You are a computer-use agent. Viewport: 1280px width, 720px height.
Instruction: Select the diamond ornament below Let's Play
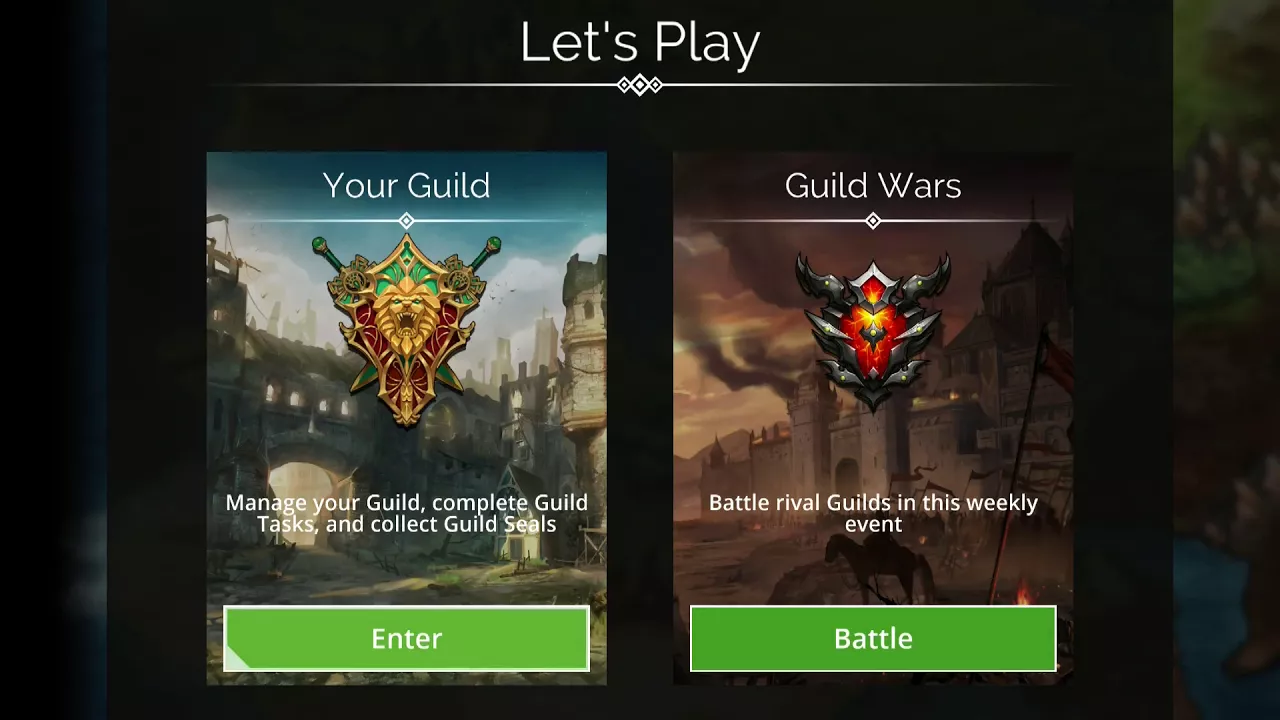(640, 85)
